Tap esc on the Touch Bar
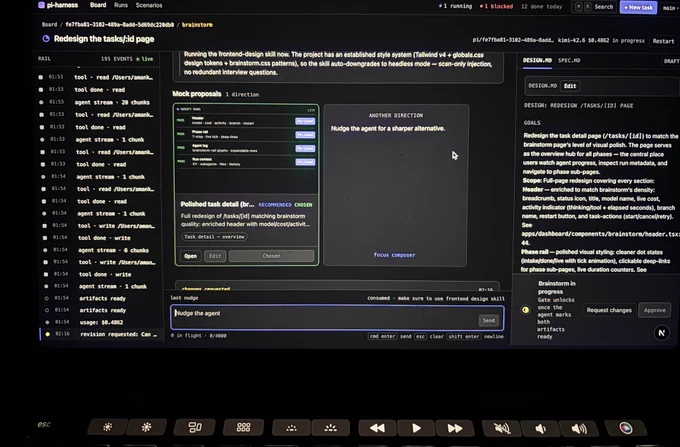This screenshot has height=447, width=680. pos(44,424)
